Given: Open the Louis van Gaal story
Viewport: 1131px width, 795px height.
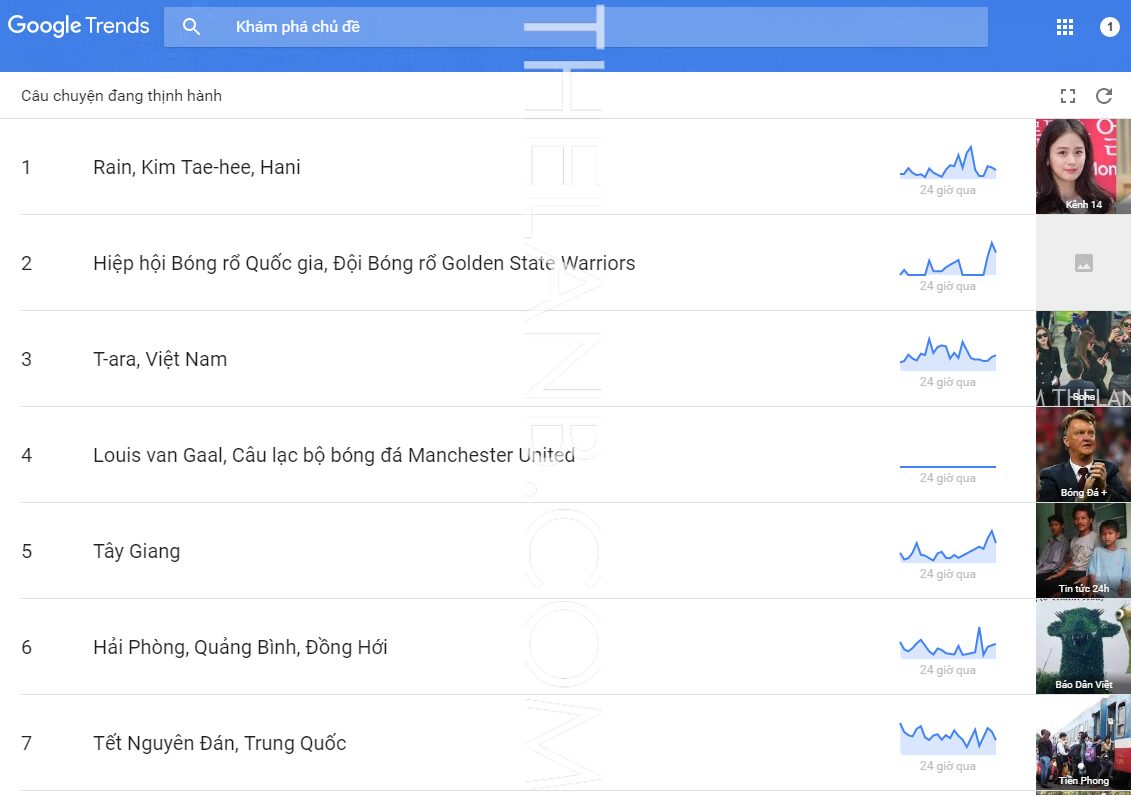Looking at the screenshot, I should (334, 455).
